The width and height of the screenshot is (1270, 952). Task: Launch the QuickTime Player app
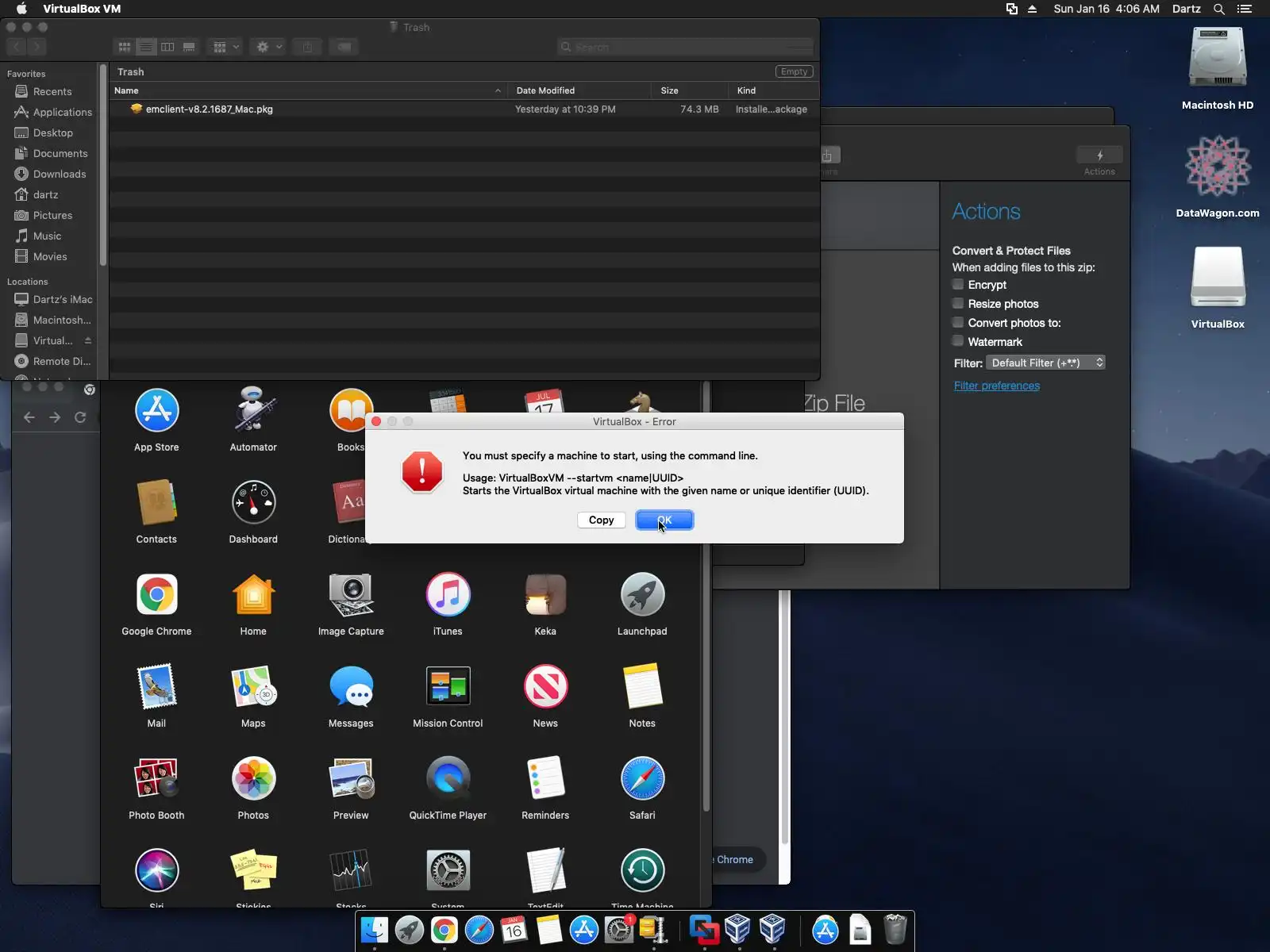tap(448, 779)
